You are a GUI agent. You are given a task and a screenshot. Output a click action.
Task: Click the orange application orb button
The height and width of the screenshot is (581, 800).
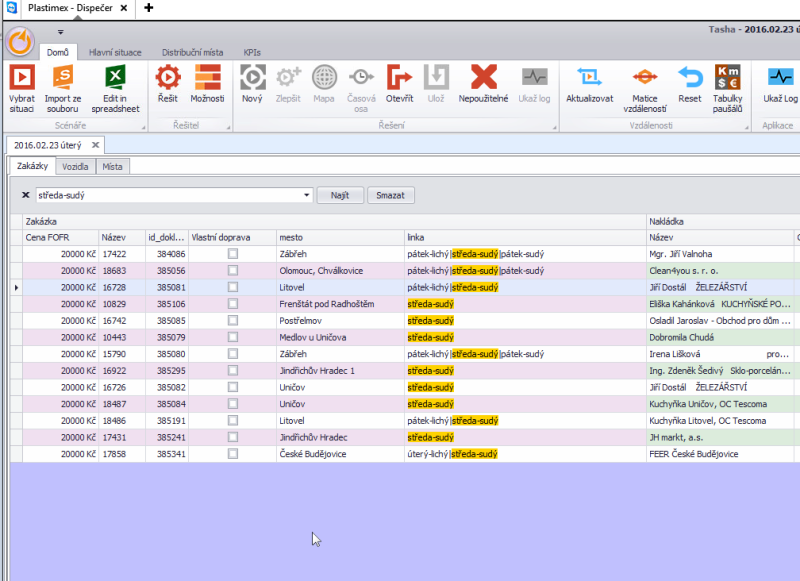pos(20,41)
